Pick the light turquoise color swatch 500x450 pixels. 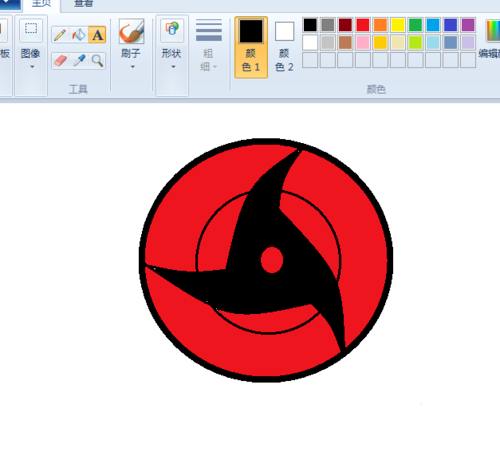(x=433, y=43)
